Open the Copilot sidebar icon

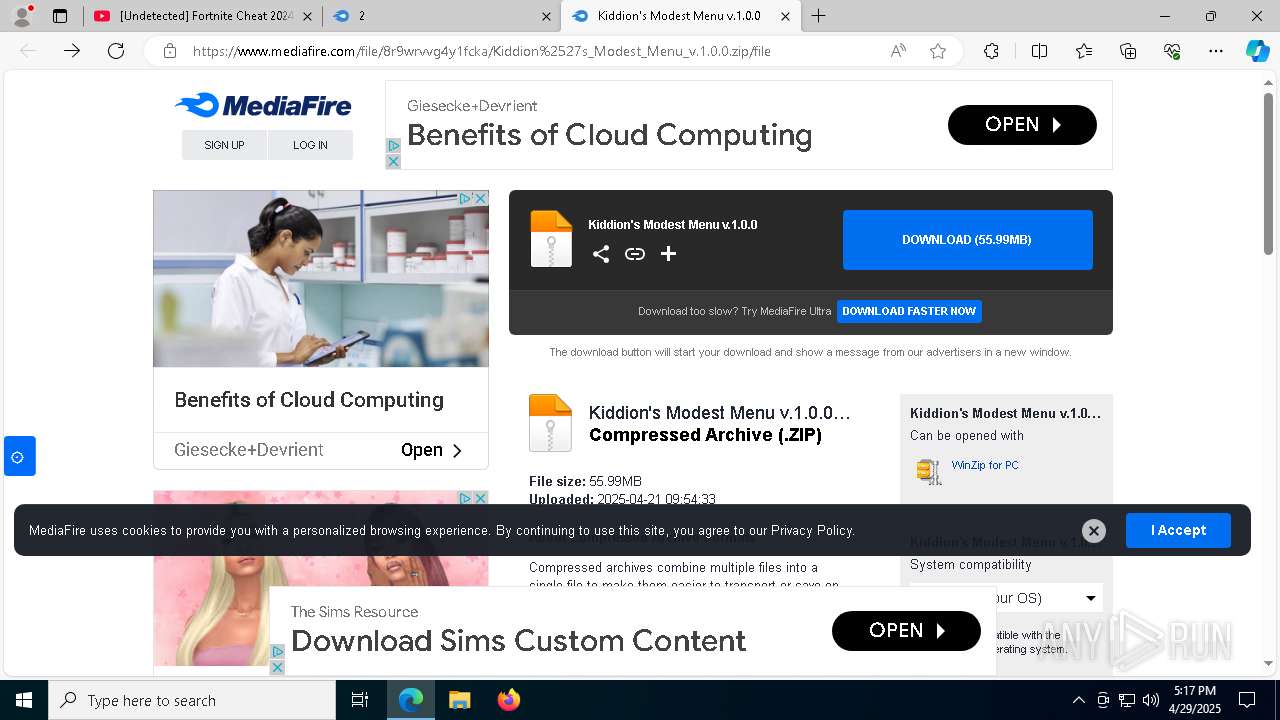point(1257,51)
